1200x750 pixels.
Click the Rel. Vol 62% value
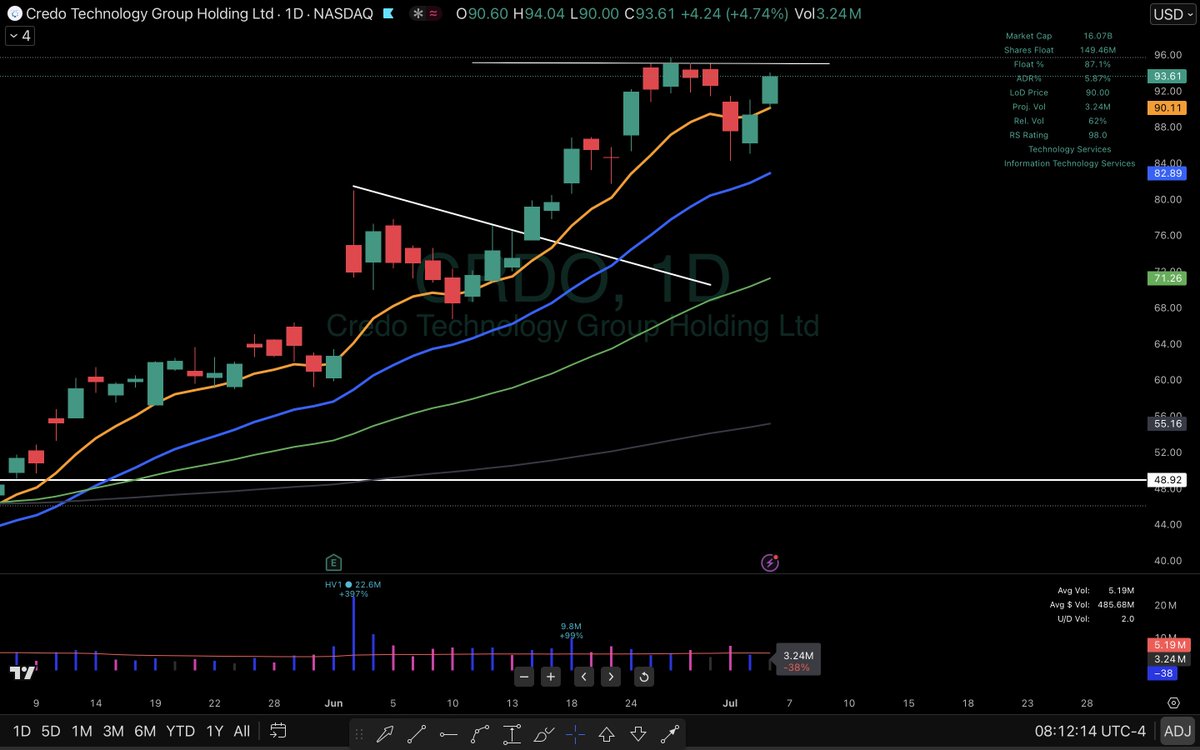coord(1096,121)
